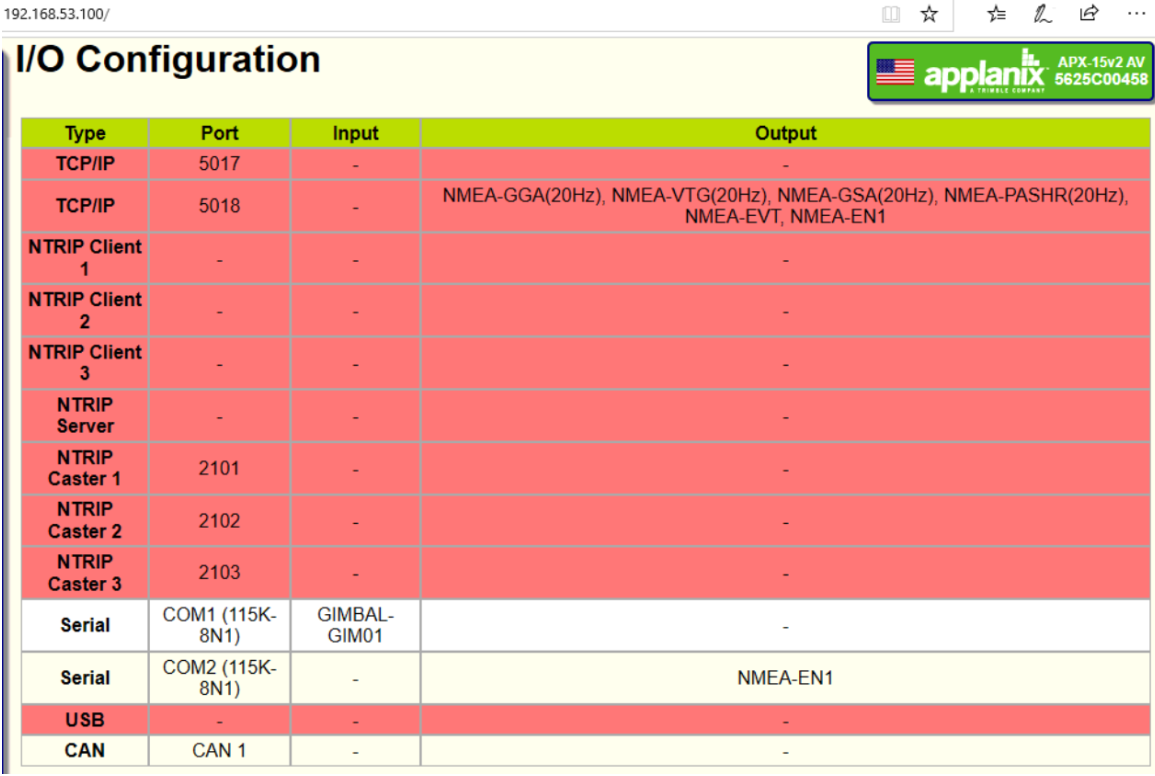This screenshot has width=1155, height=776.
Task: Click the CAN row label
Action: (x=85, y=750)
